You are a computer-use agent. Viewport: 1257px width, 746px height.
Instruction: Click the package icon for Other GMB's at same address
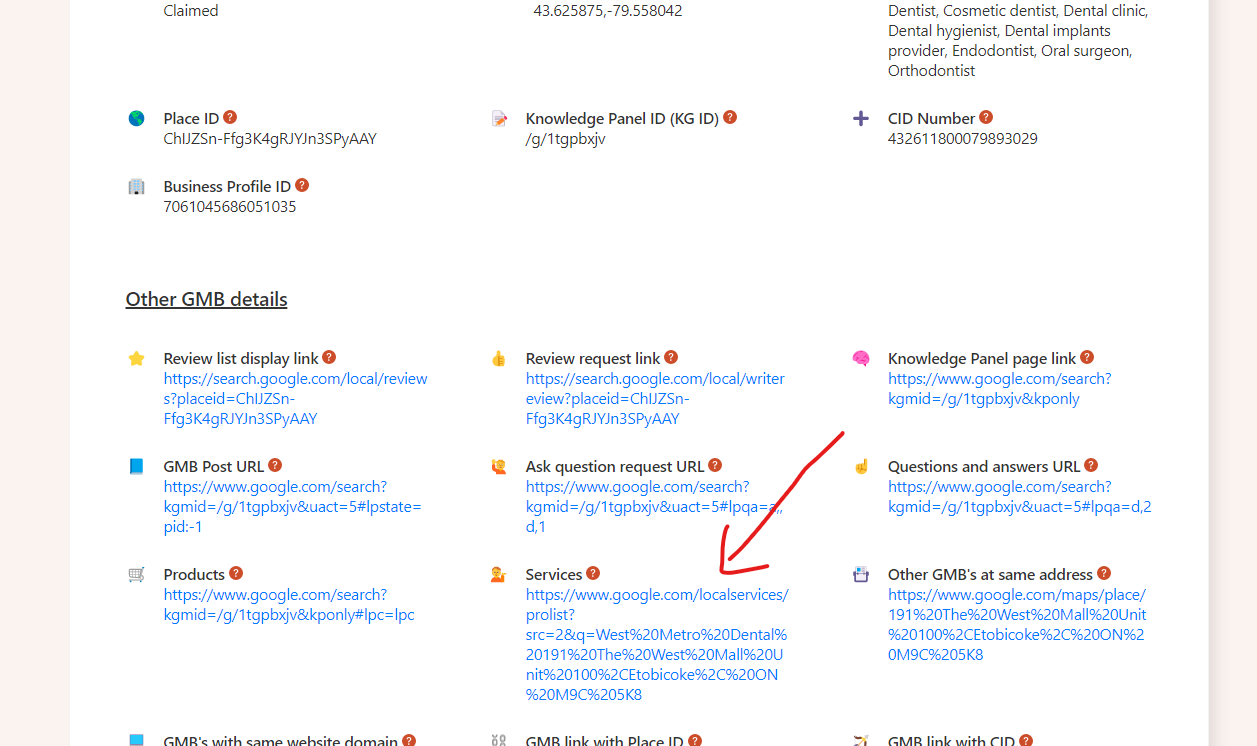[861, 574]
